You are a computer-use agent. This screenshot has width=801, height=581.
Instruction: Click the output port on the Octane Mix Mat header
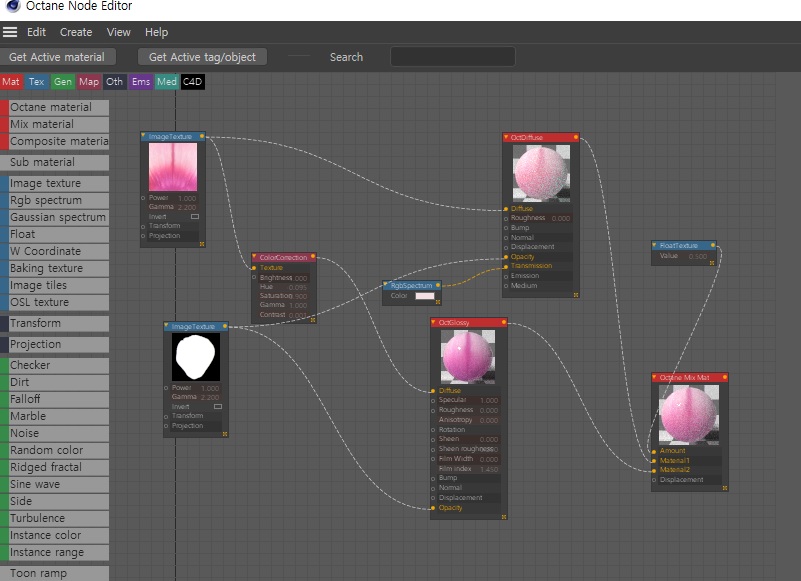[724, 377]
